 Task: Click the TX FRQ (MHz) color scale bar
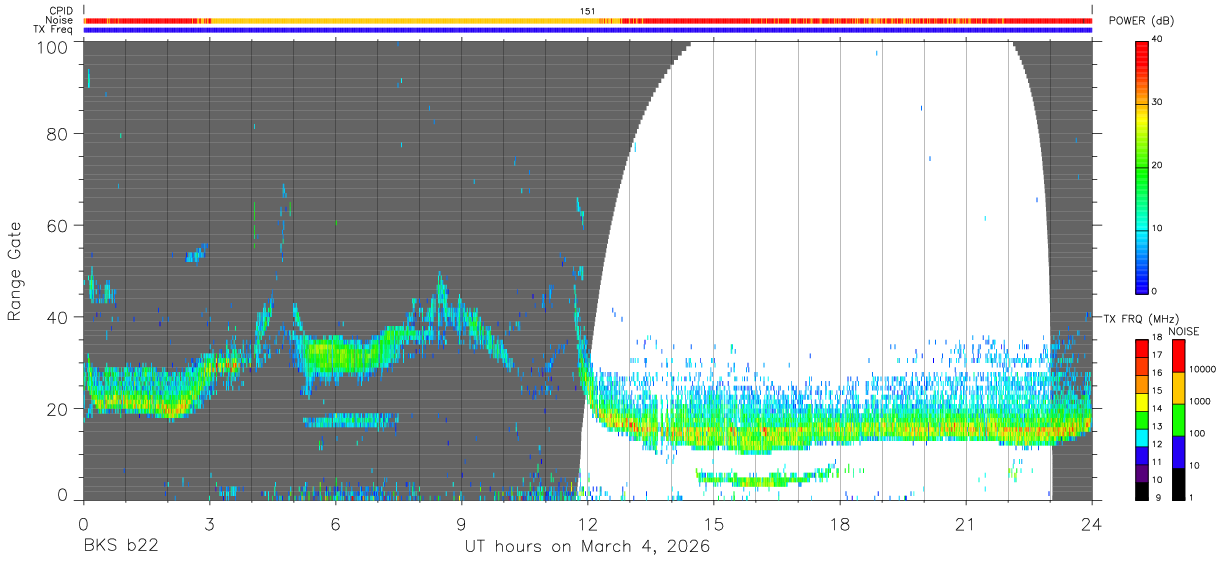(1142, 419)
